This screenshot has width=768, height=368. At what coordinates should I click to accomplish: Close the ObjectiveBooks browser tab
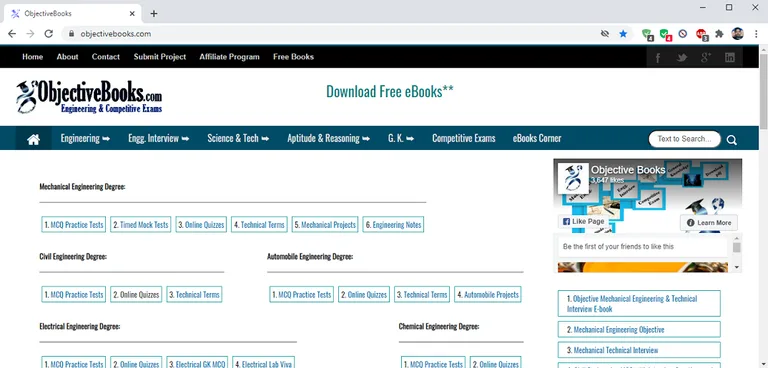click(132, 14)
